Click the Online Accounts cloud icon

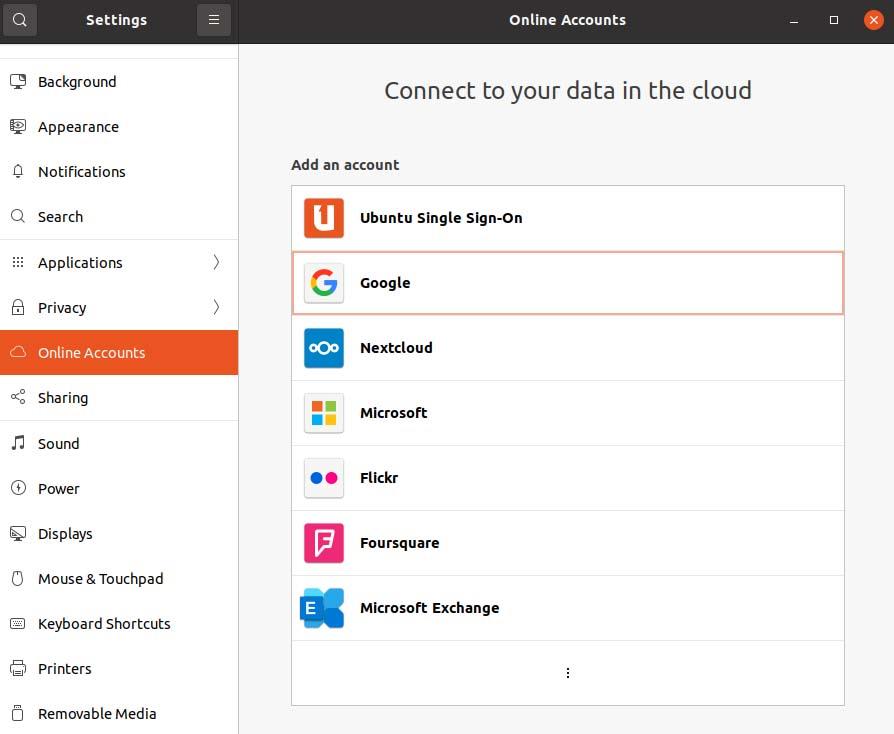point(18,352)
